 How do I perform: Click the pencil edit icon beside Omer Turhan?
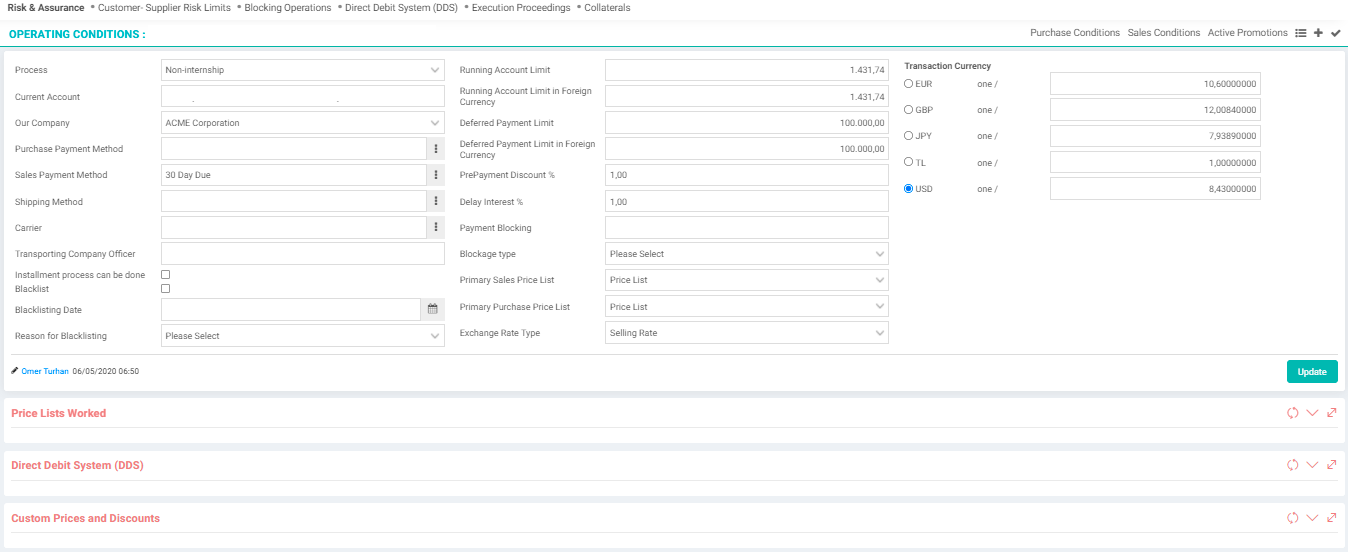pos(14,370)
